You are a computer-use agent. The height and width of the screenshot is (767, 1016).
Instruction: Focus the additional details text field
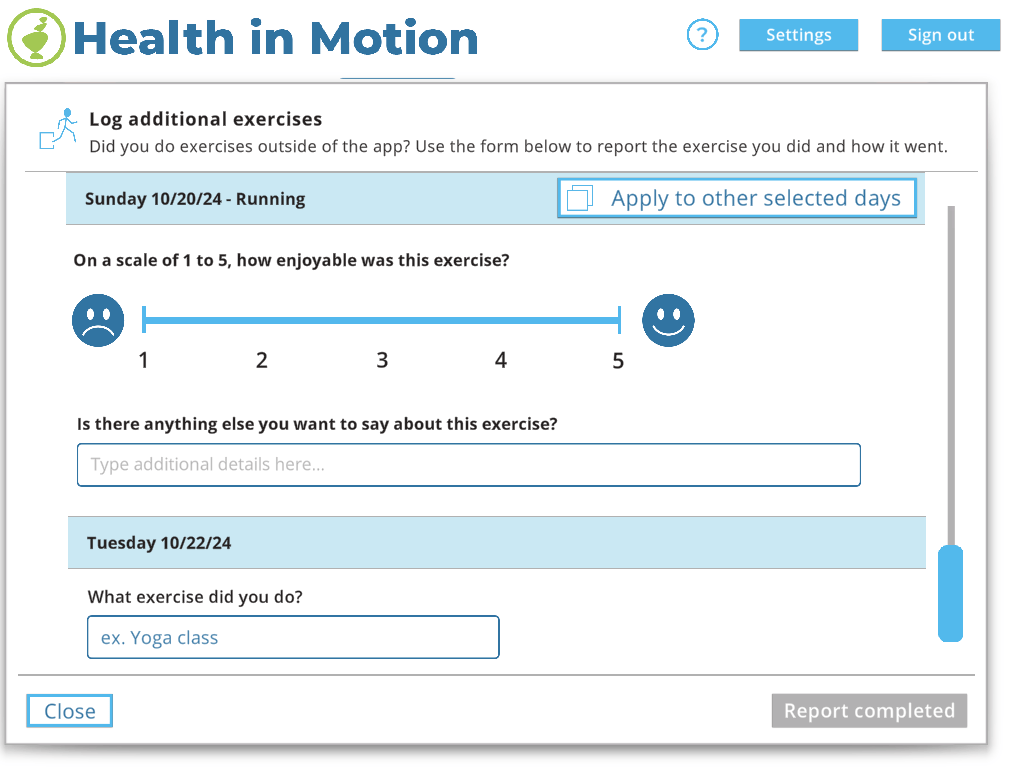[468, 465]
